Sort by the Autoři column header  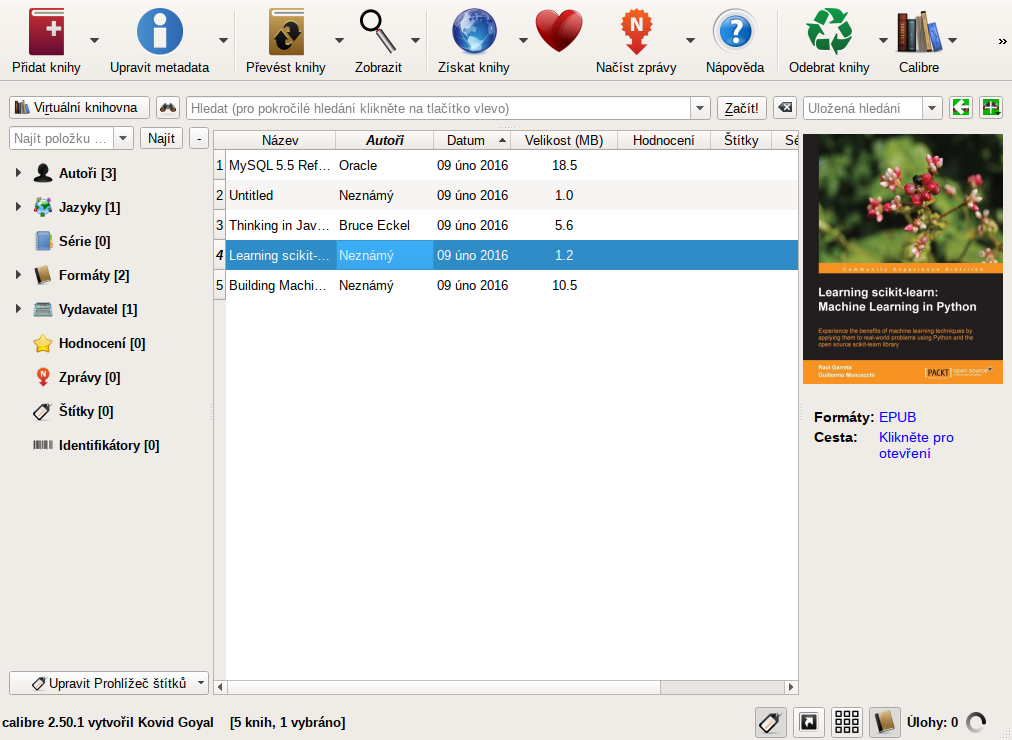(385, 140)
